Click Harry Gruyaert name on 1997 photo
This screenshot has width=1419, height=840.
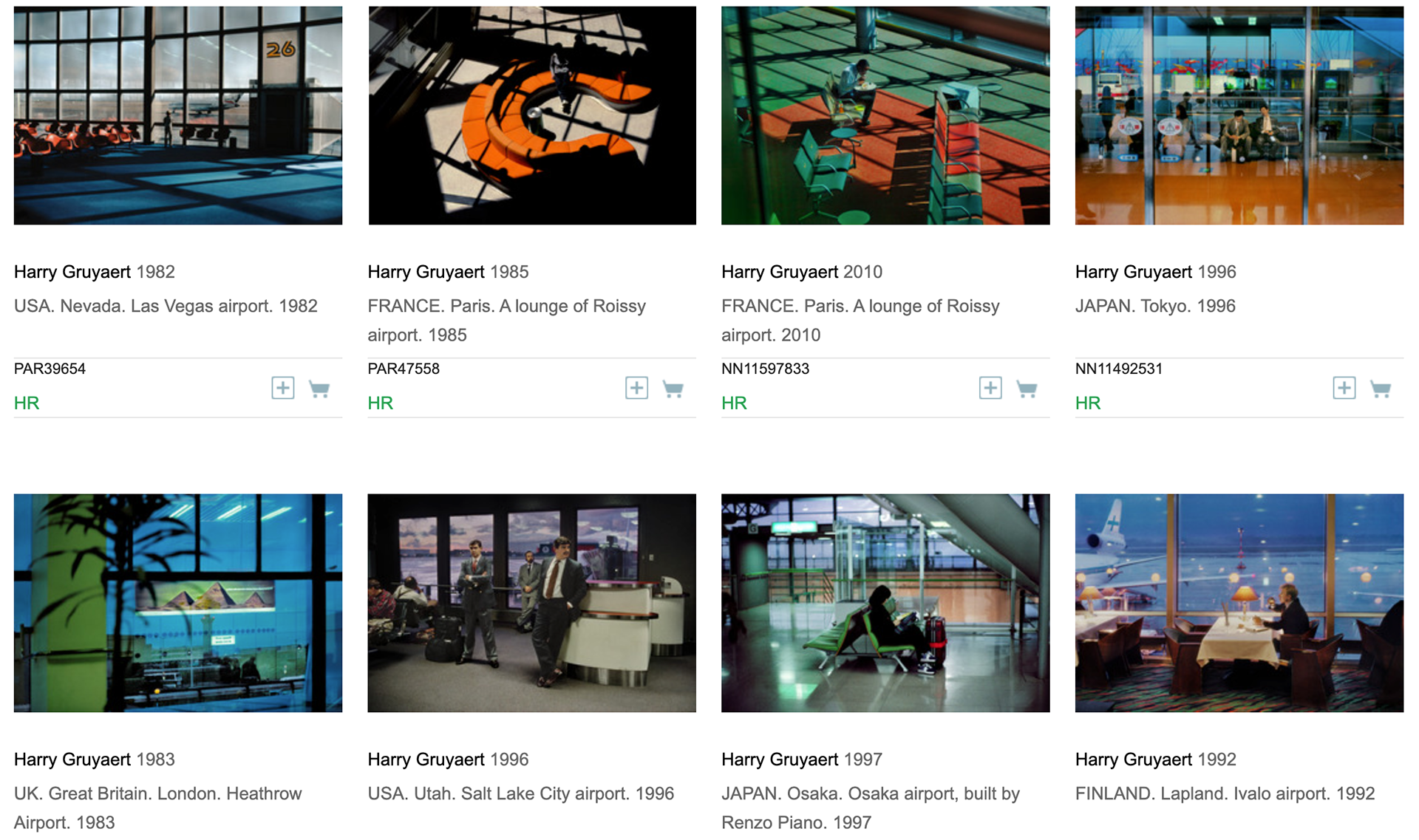tap(780, 759)
